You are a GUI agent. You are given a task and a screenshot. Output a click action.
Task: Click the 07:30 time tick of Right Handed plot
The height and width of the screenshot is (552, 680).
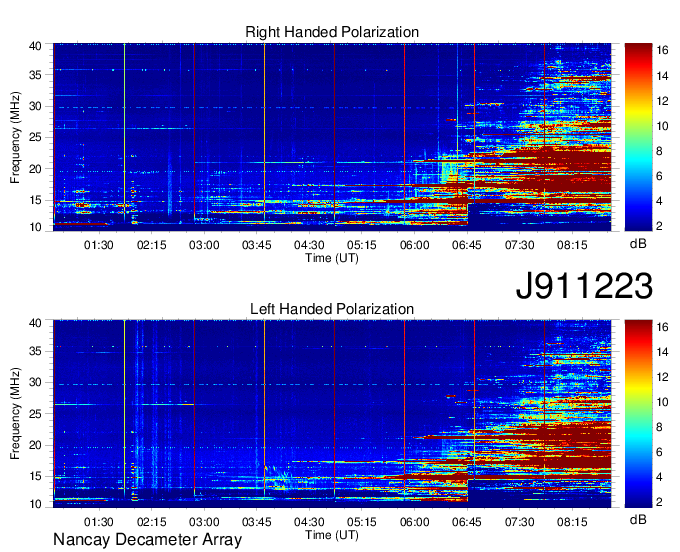pos(519,245)
